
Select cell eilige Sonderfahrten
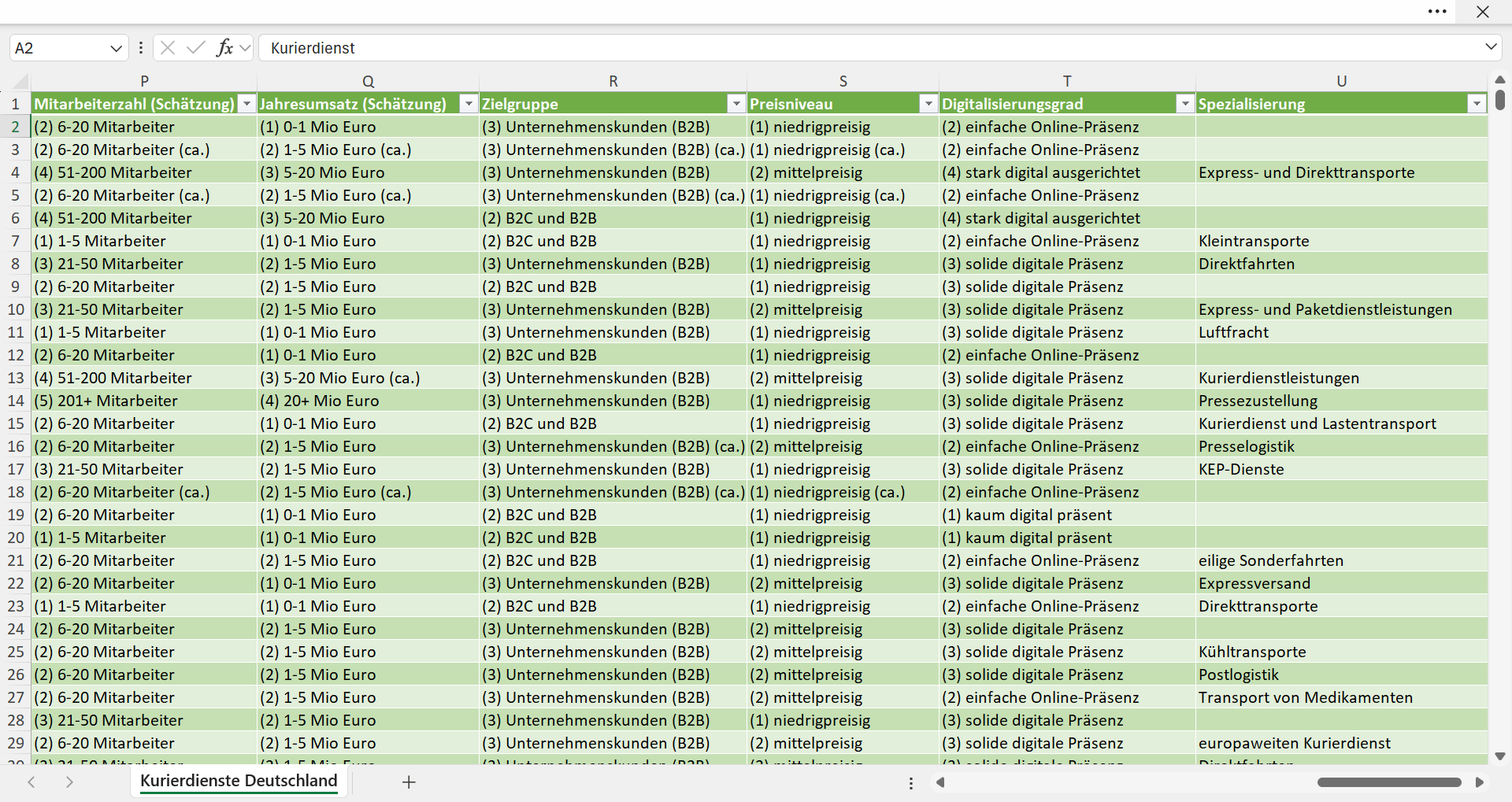point(1341,560)
